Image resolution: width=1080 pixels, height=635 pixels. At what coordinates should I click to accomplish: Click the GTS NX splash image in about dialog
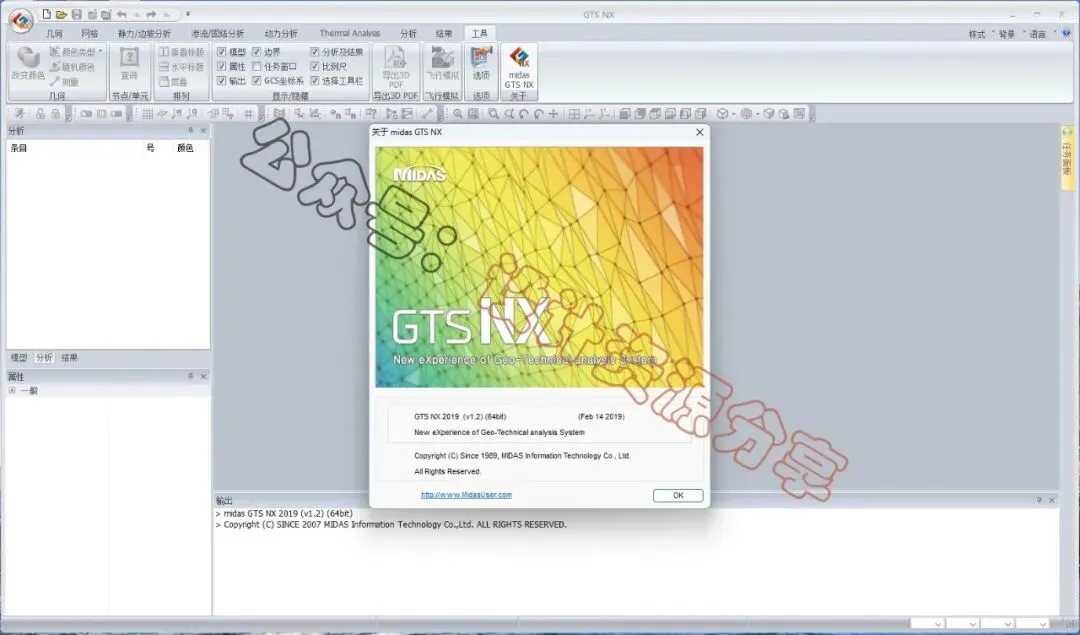(x=539, y=267)
